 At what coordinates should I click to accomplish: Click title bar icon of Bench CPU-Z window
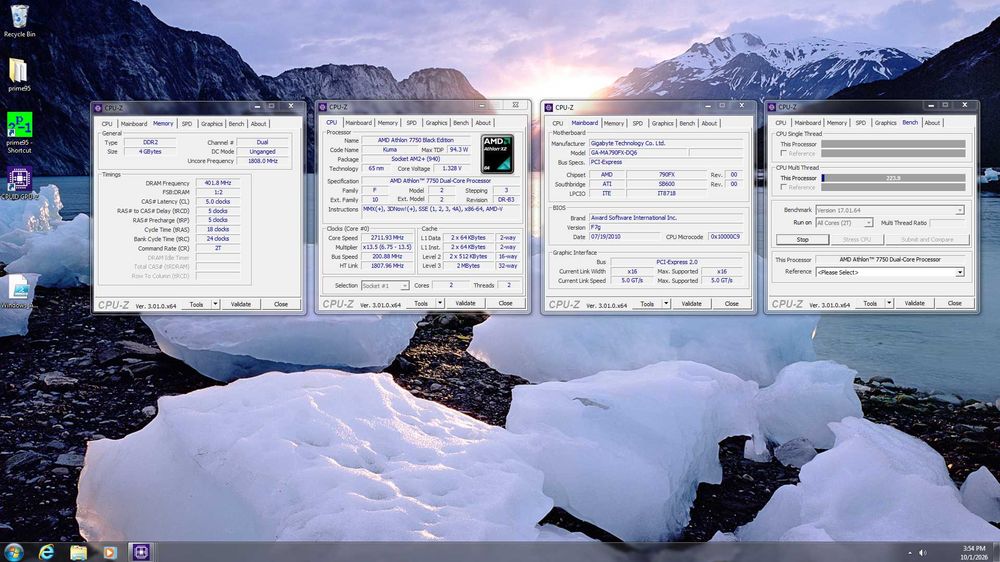coord(772,107)
